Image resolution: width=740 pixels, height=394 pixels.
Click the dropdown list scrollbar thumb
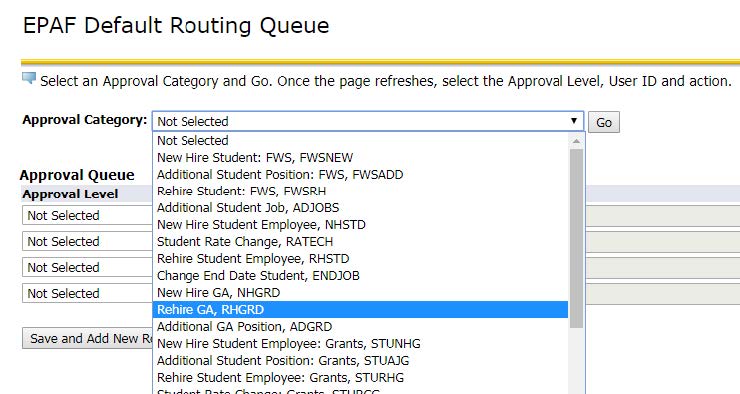576,238
